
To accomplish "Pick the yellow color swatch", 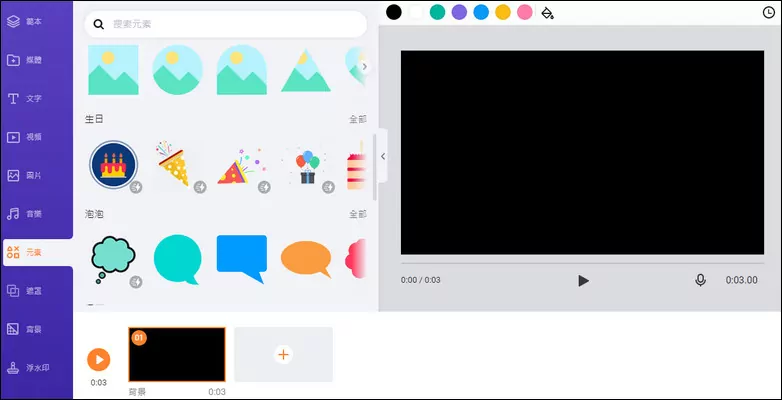I will pos(503,12).
